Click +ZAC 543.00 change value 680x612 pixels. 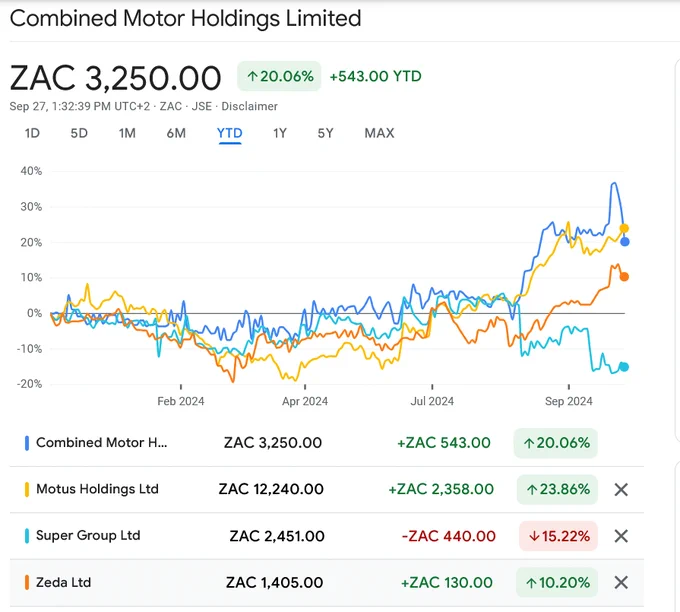pyautogui.click(x=444, y=443)
